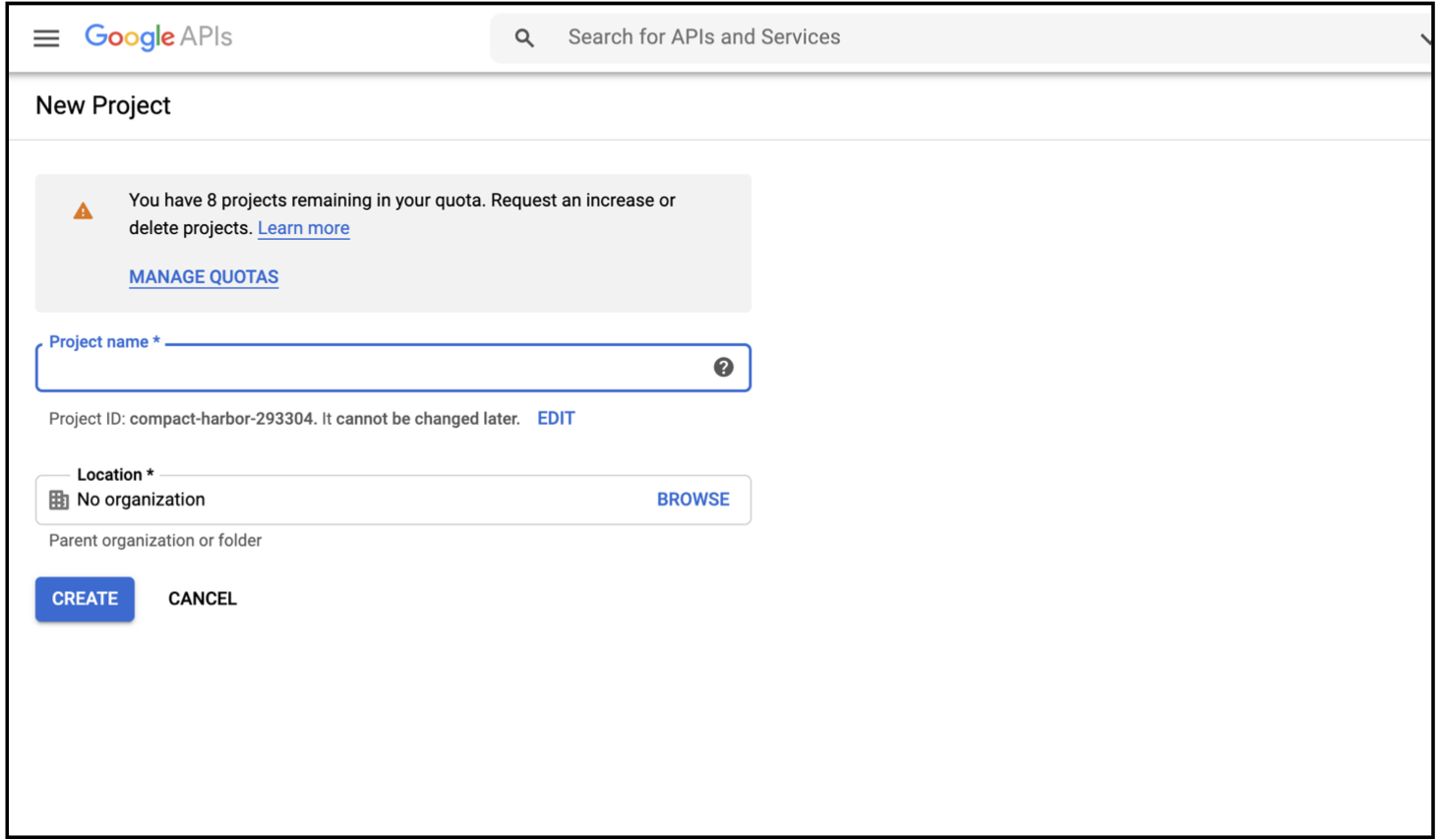The width and height of the screenshot is (1440, 840).
Task: Expand the search bar dropdown arrow
Action: click(x=1425, y=38)
